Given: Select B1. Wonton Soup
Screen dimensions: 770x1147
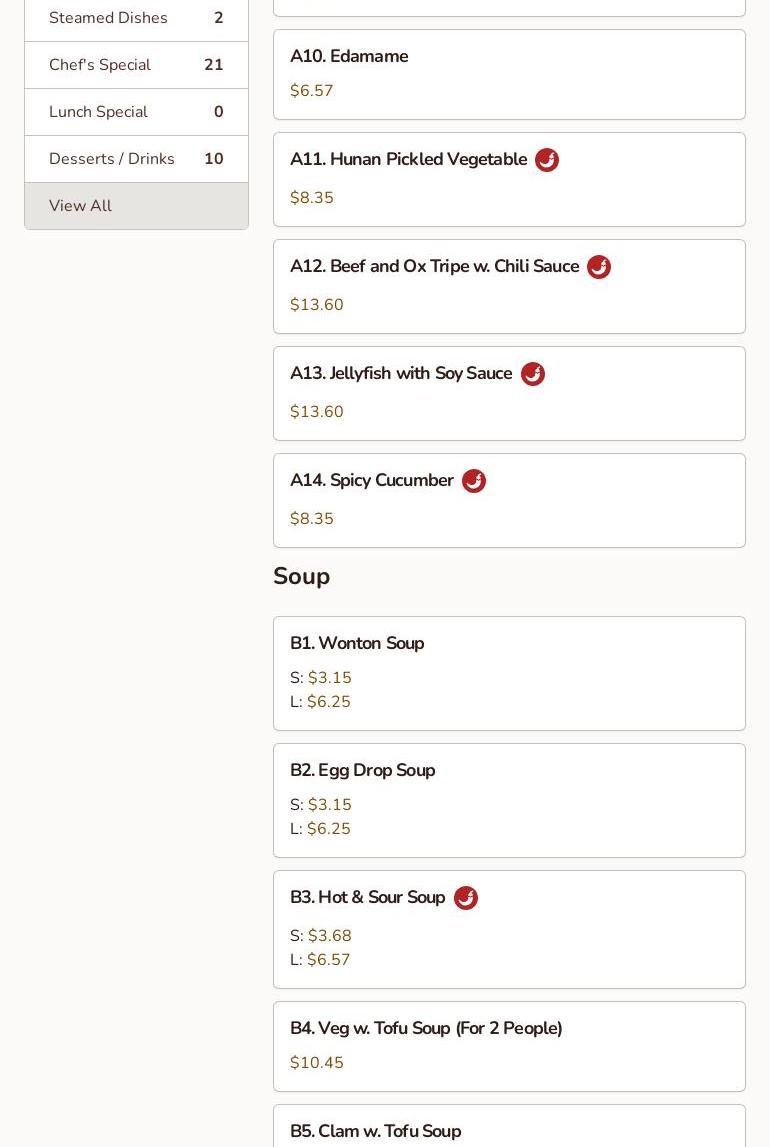Looking at the screenshot, I should 509,673.
